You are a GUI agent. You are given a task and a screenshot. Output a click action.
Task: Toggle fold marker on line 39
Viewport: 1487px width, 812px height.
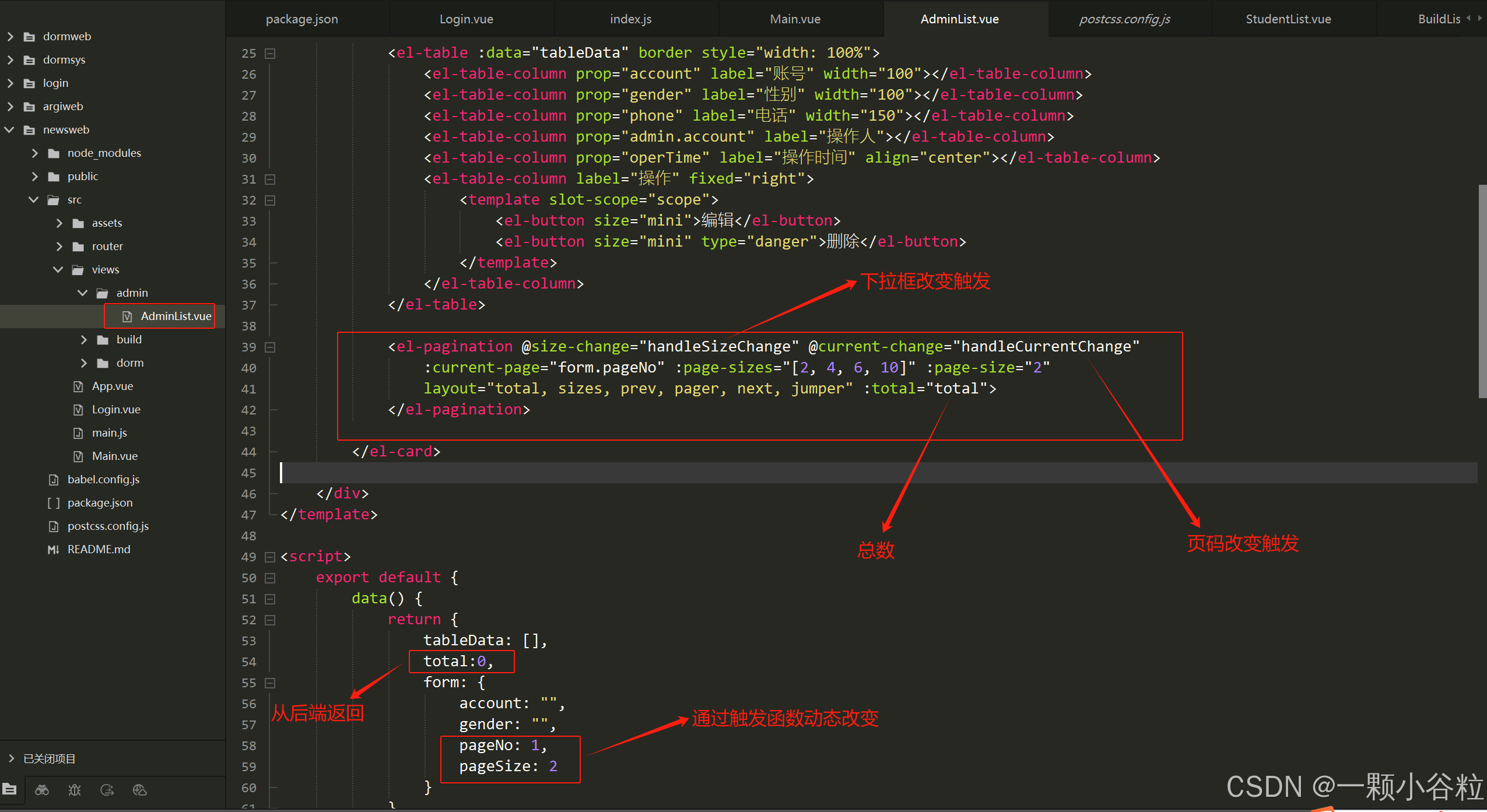pos(270,347)
